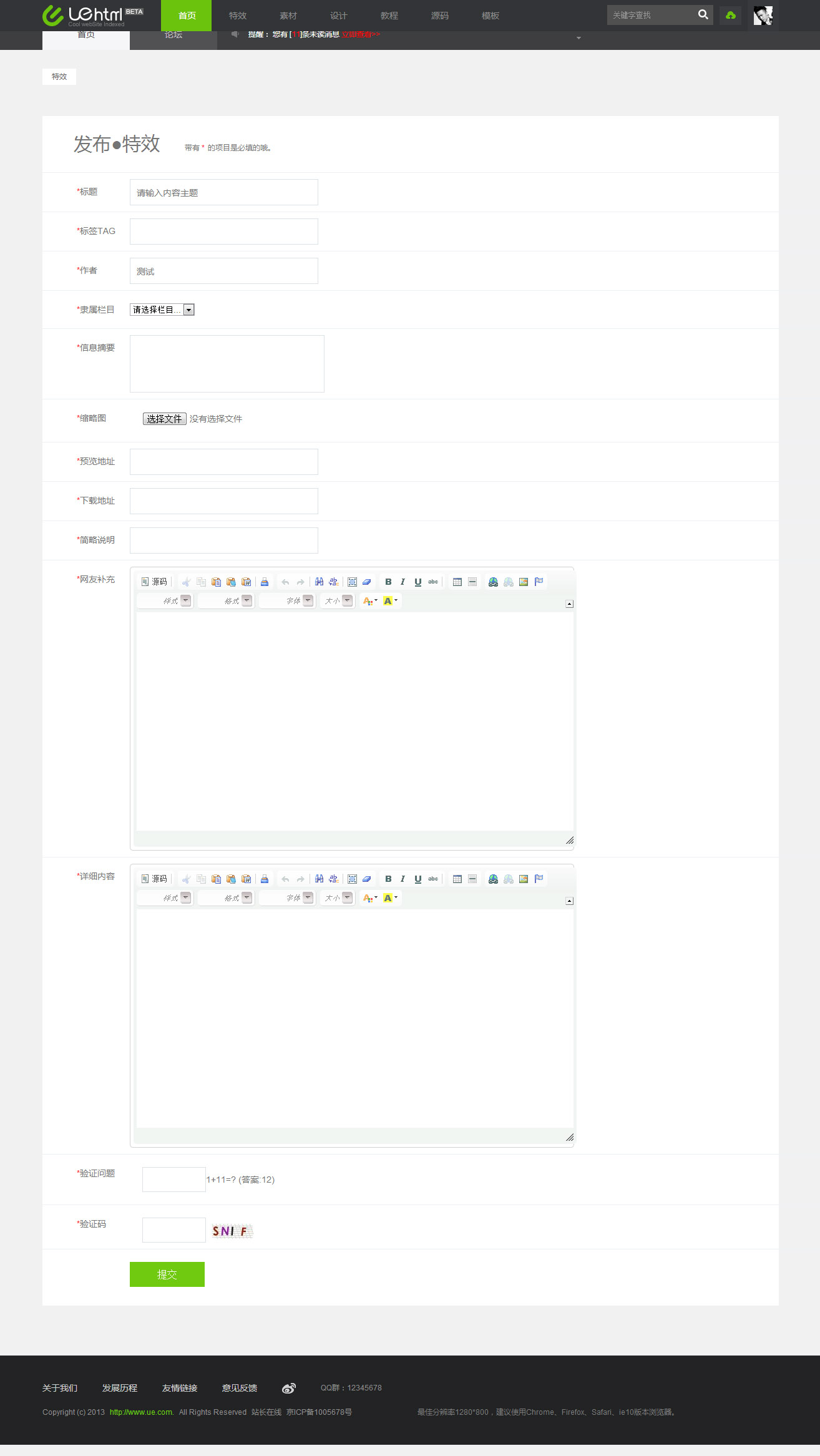Click the anchor flag icon in 网友补充 editor
The height and width of the screenshot is (1456, 820).
coord(539,582)
